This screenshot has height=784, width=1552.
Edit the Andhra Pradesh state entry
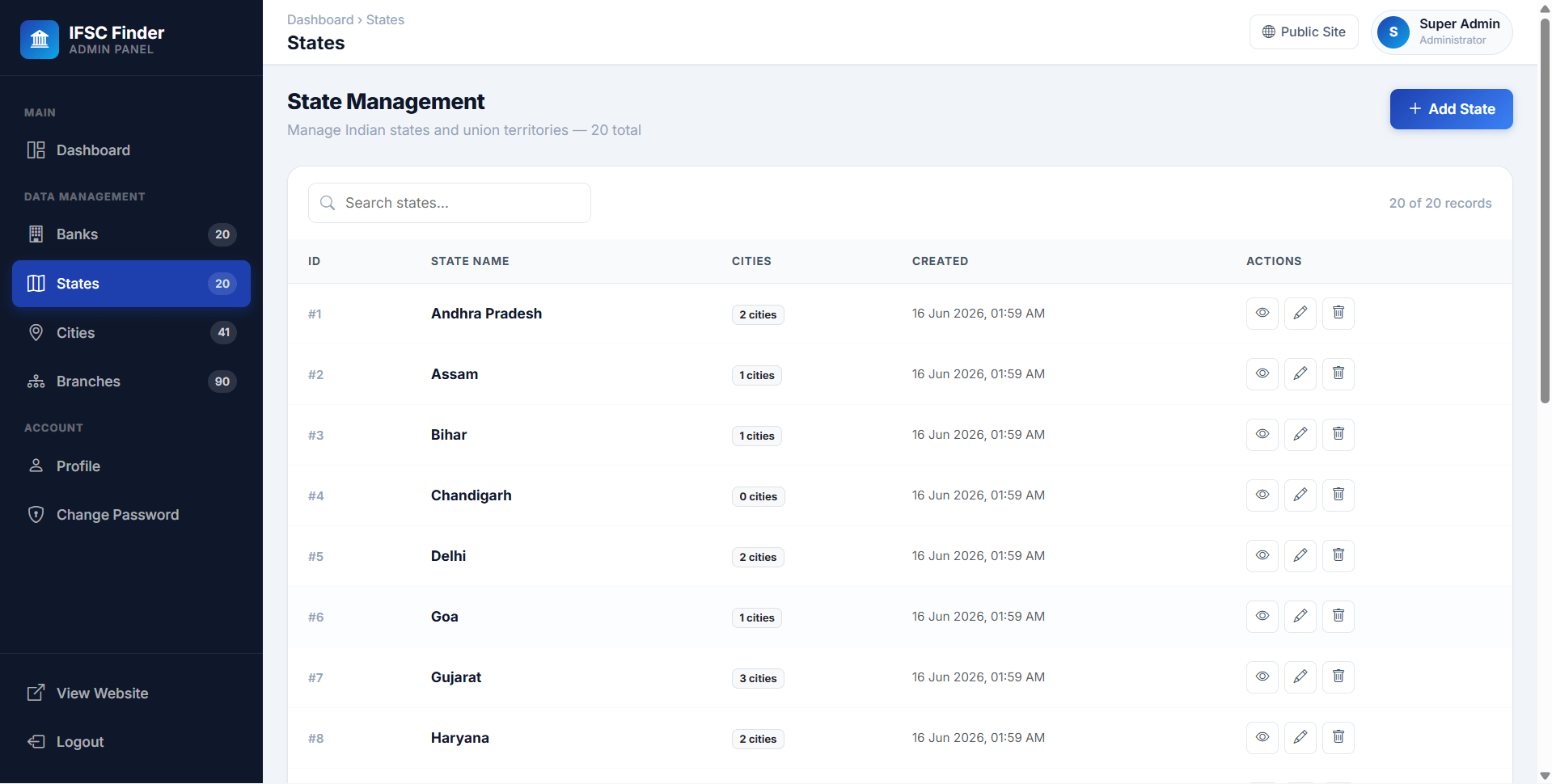coord(1300,313)
